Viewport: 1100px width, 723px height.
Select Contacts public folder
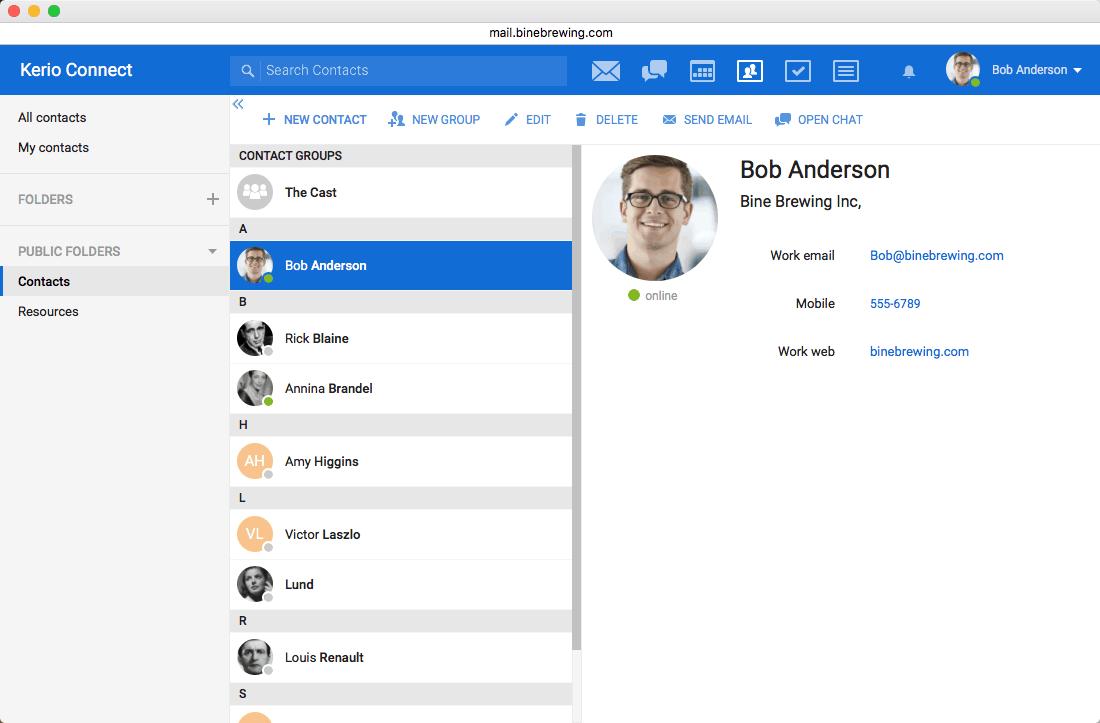115,281
